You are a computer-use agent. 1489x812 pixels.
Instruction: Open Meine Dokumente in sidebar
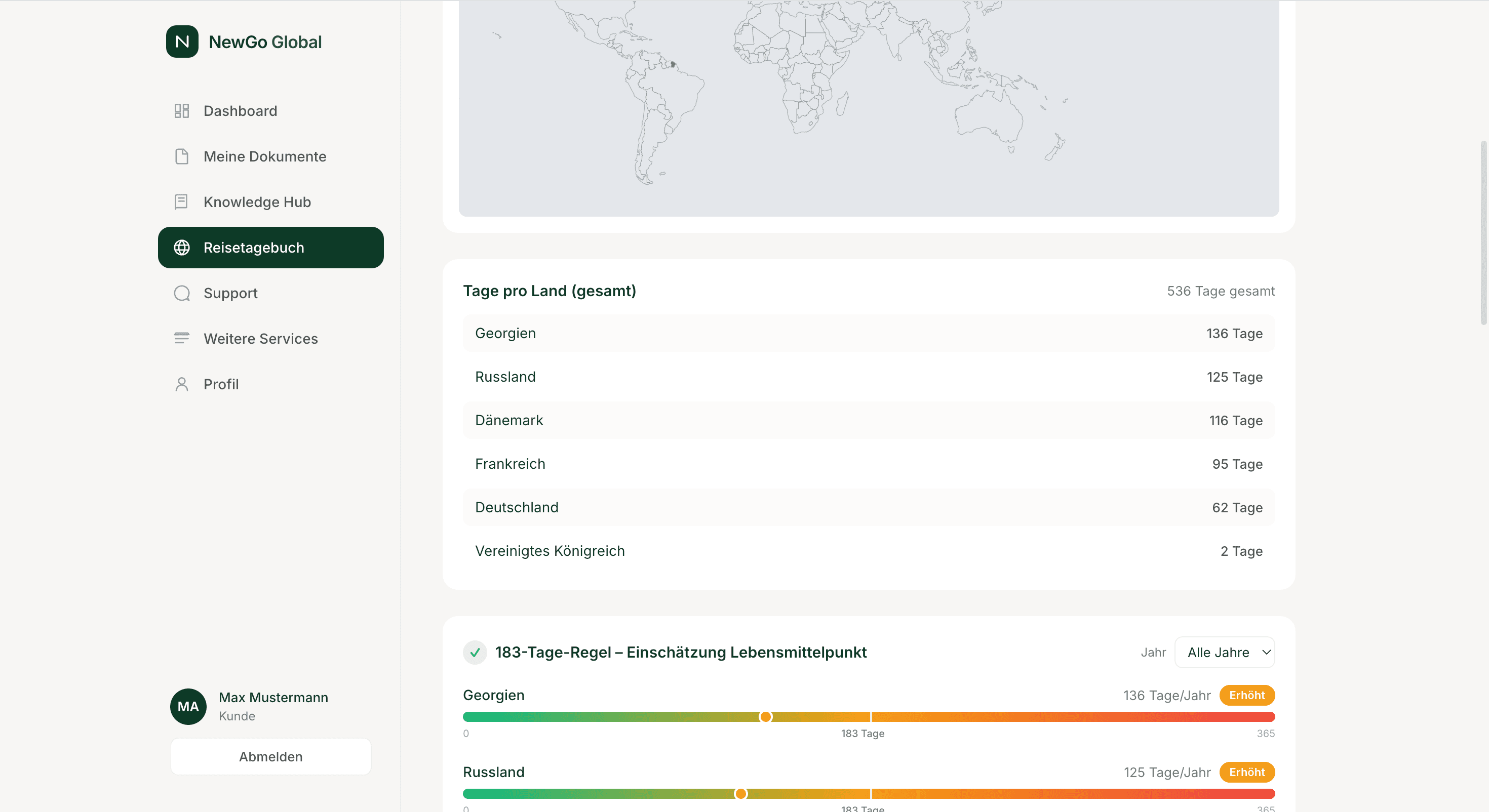point(270,156)
